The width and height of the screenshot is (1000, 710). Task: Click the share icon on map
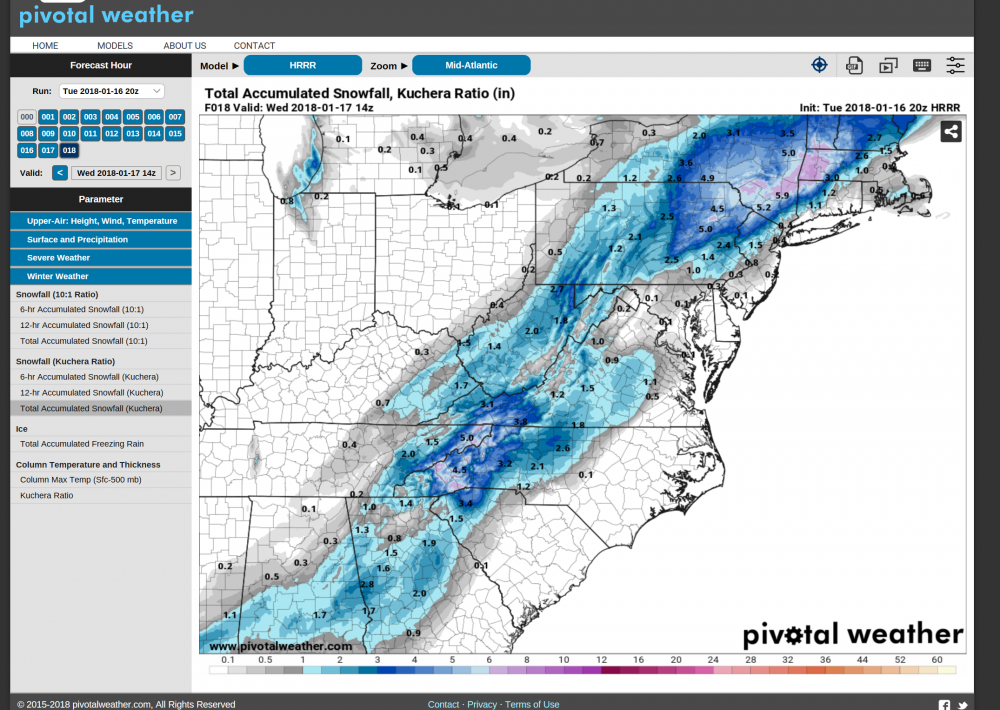(x=950, y=131)
